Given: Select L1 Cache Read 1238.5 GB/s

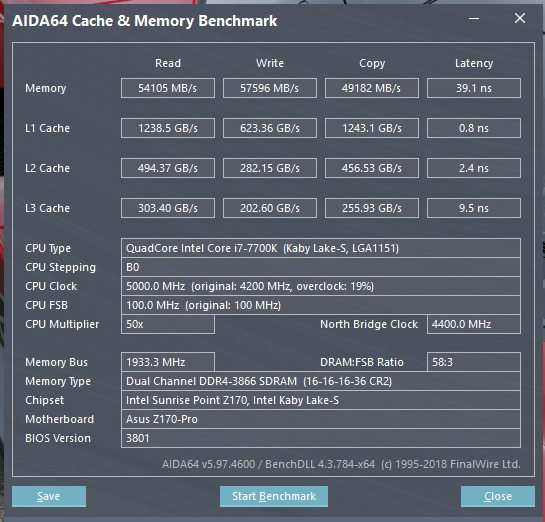Looking at the screenshot, I should point(168,128).
